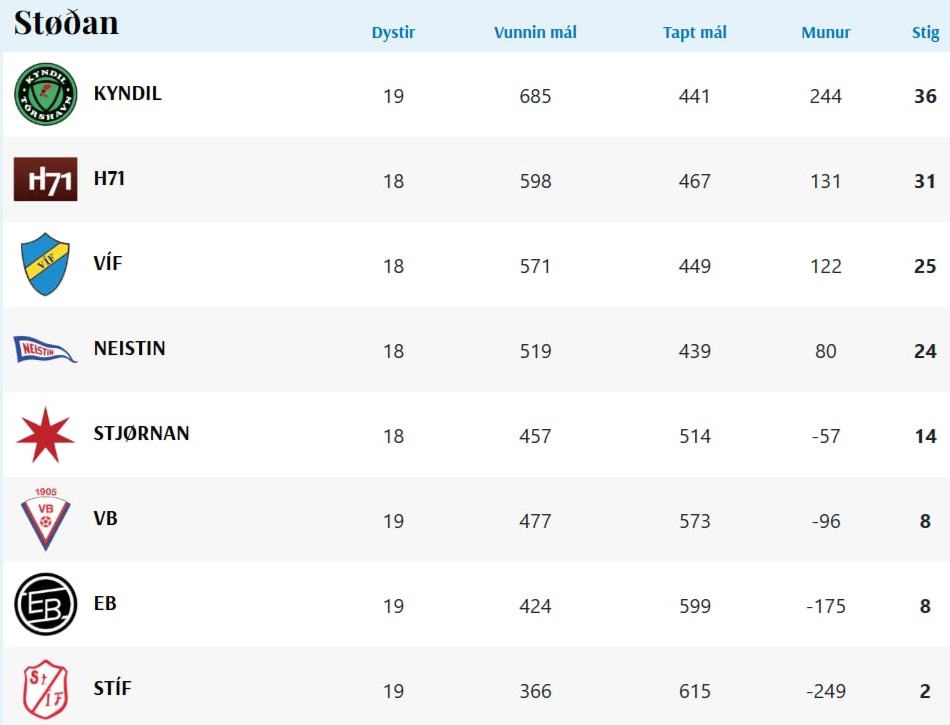950x725 pixels.
Task: Open the H71 team name link
Action: [109, 179]
